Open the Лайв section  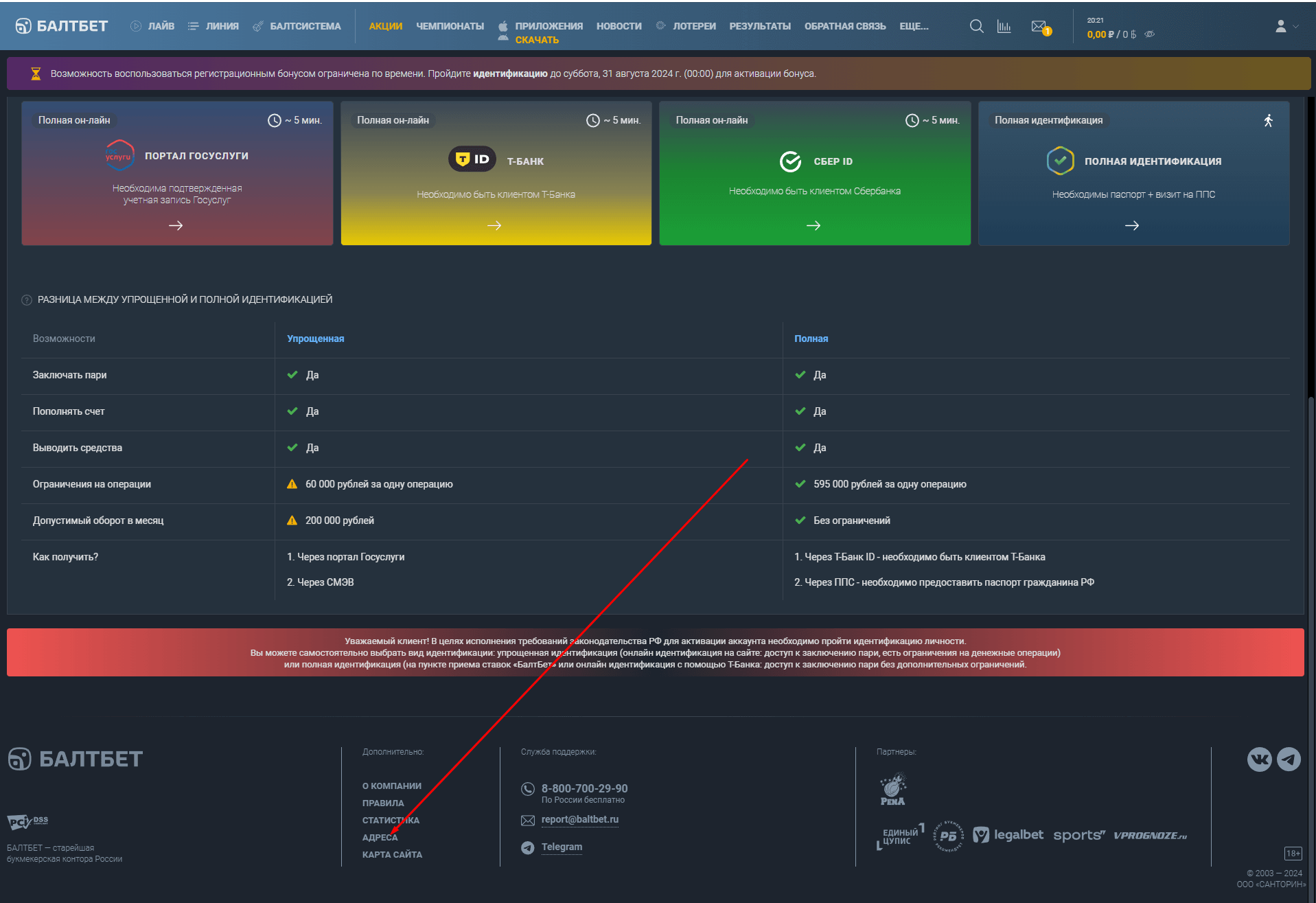[152, 26]
